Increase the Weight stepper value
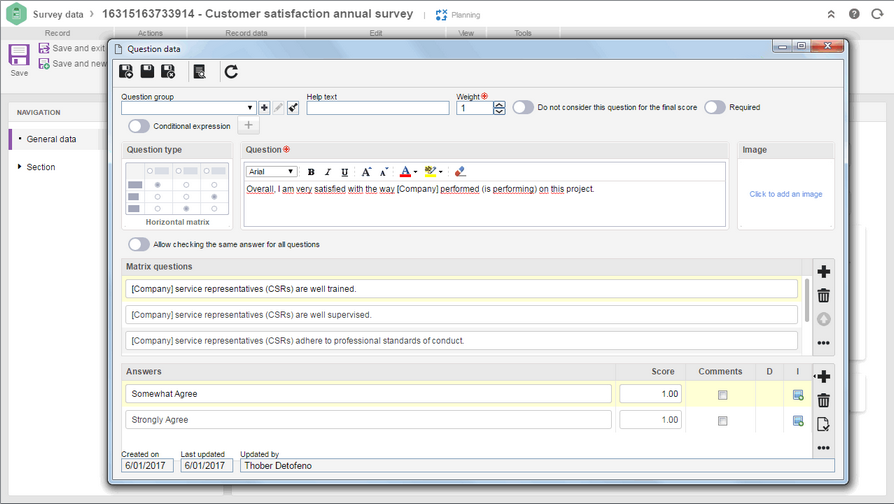 [499, 104]
